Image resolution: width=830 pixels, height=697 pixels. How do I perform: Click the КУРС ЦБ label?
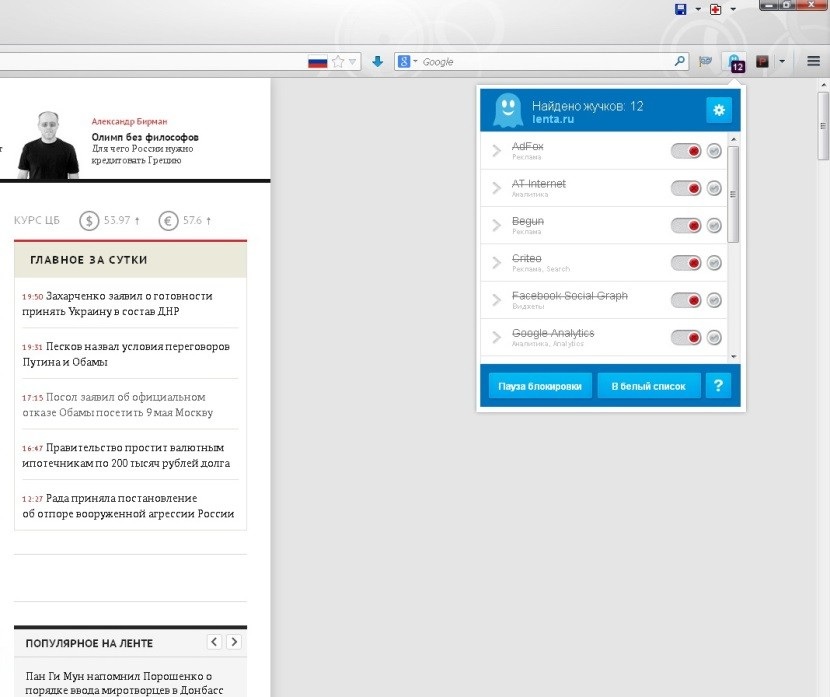37,220
